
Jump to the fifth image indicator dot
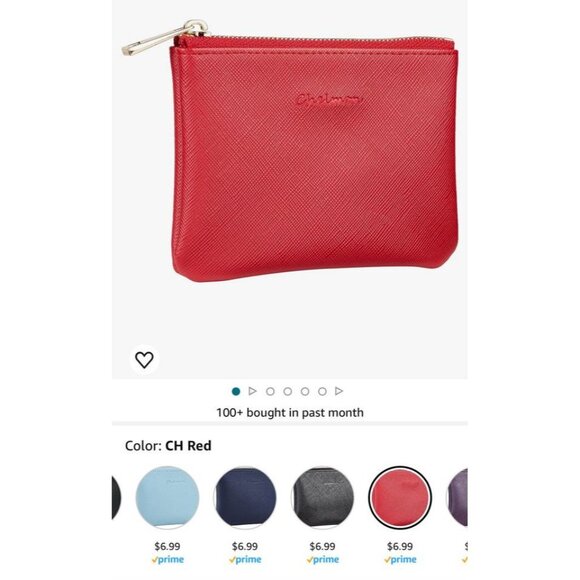(305, 391)
